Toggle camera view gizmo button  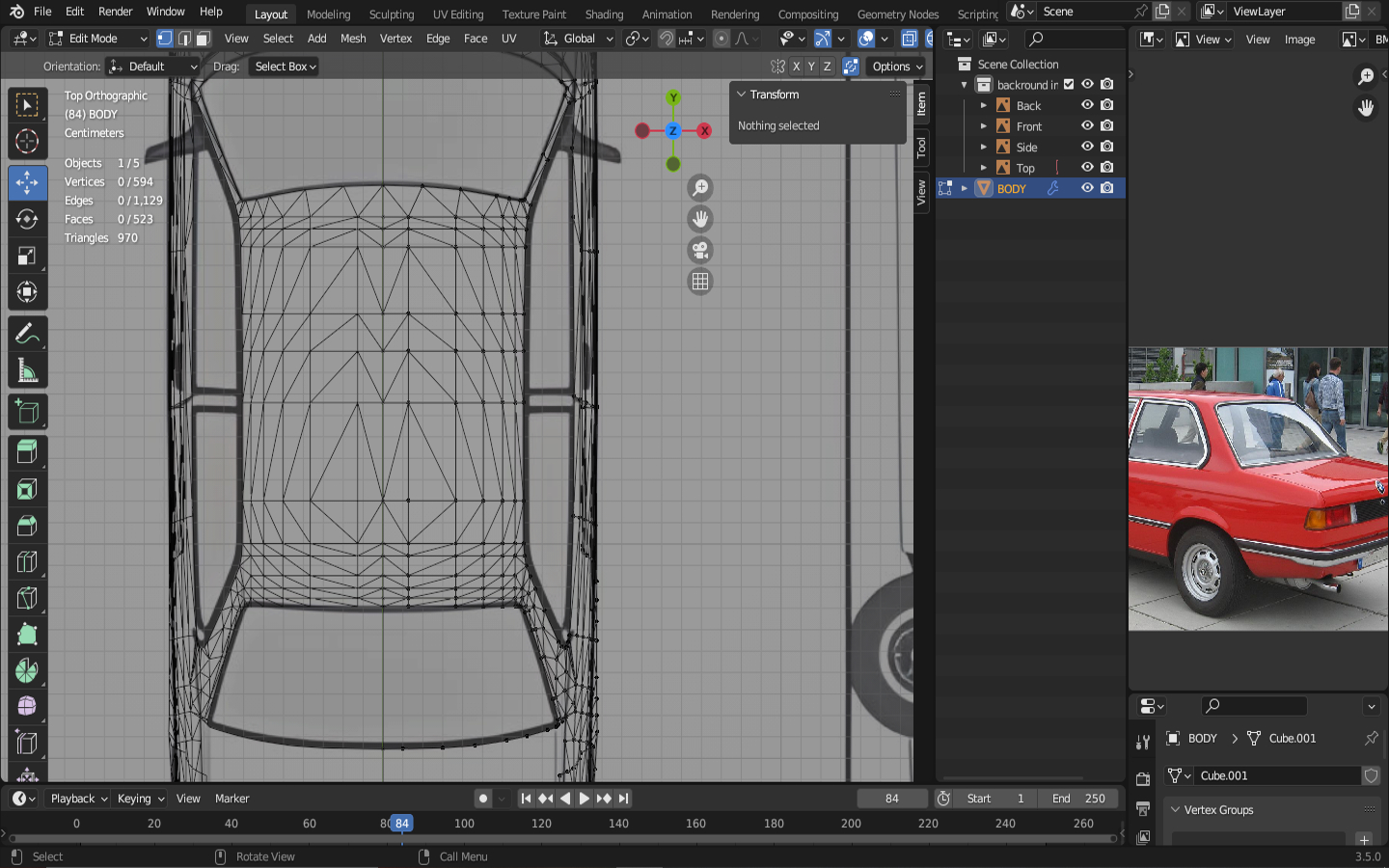point(700,251)
